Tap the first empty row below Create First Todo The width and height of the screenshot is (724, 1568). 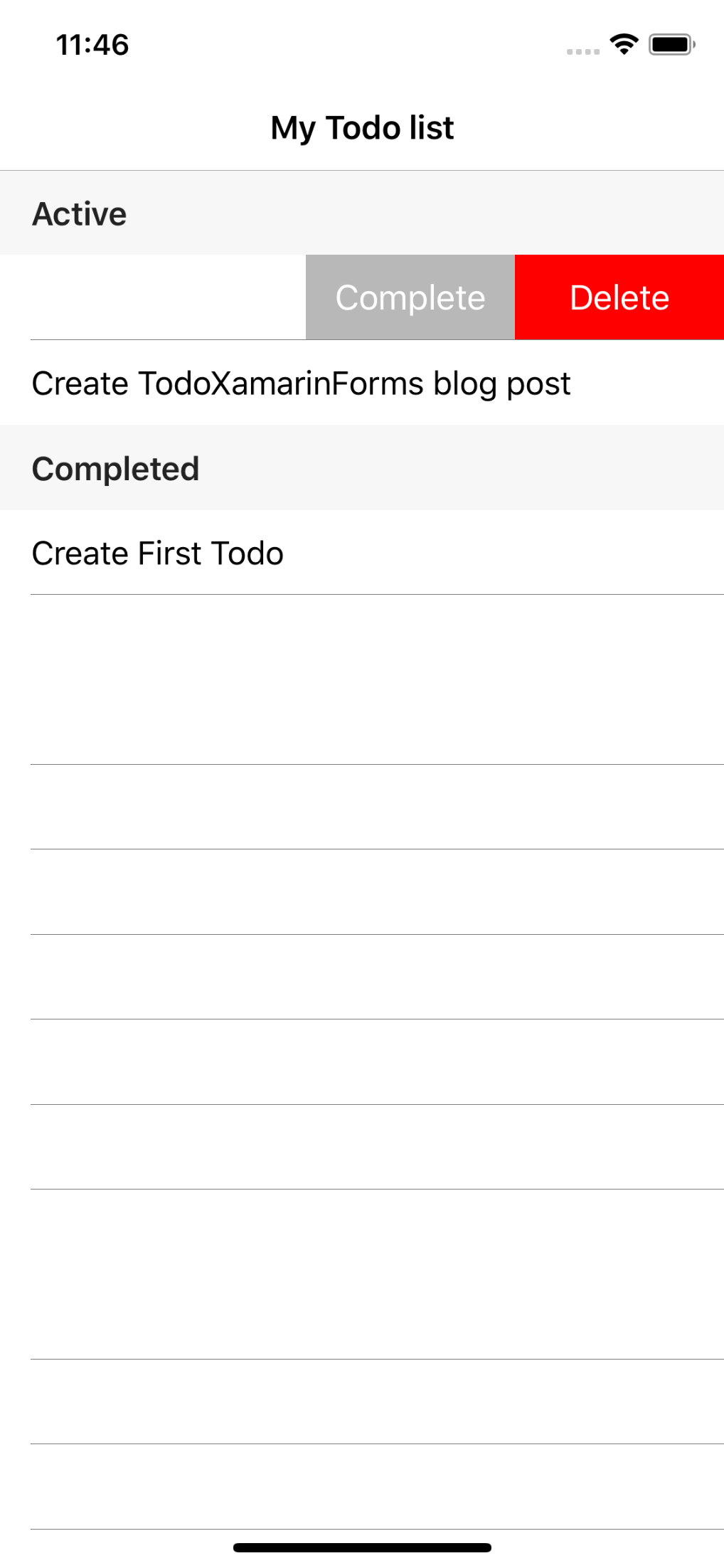click(x=362, y=679)
